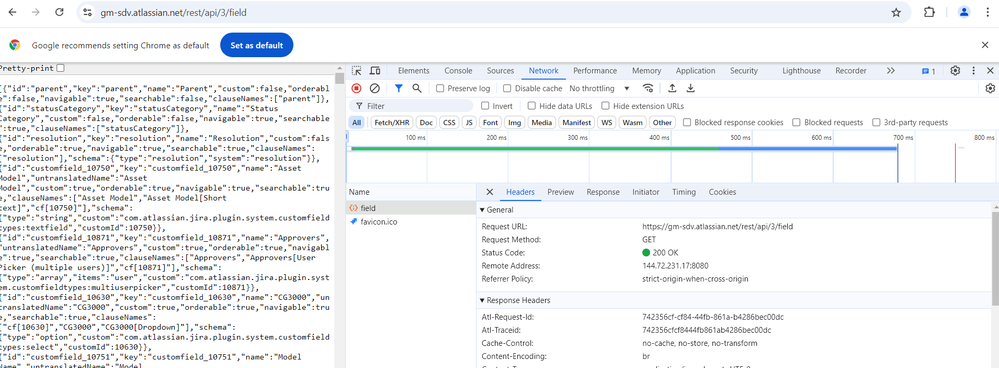Import HAR file using upload icon
Image resolution: width=999 pixels, height=368 pixels.
coord(672,88)
